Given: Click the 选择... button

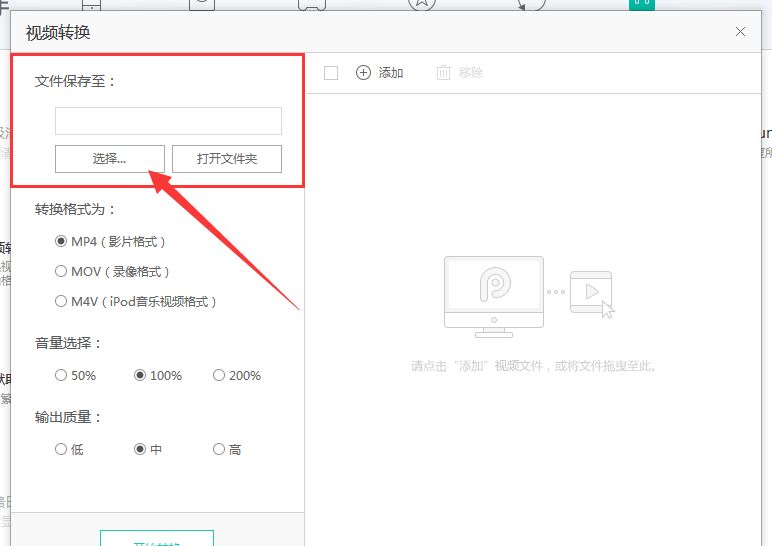Looking at the screenshot, I should [110, 159].
